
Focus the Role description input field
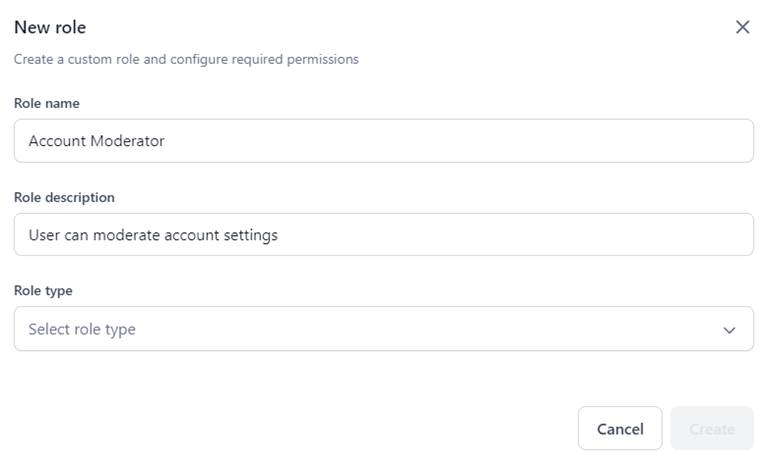click(x=383, y=235)
